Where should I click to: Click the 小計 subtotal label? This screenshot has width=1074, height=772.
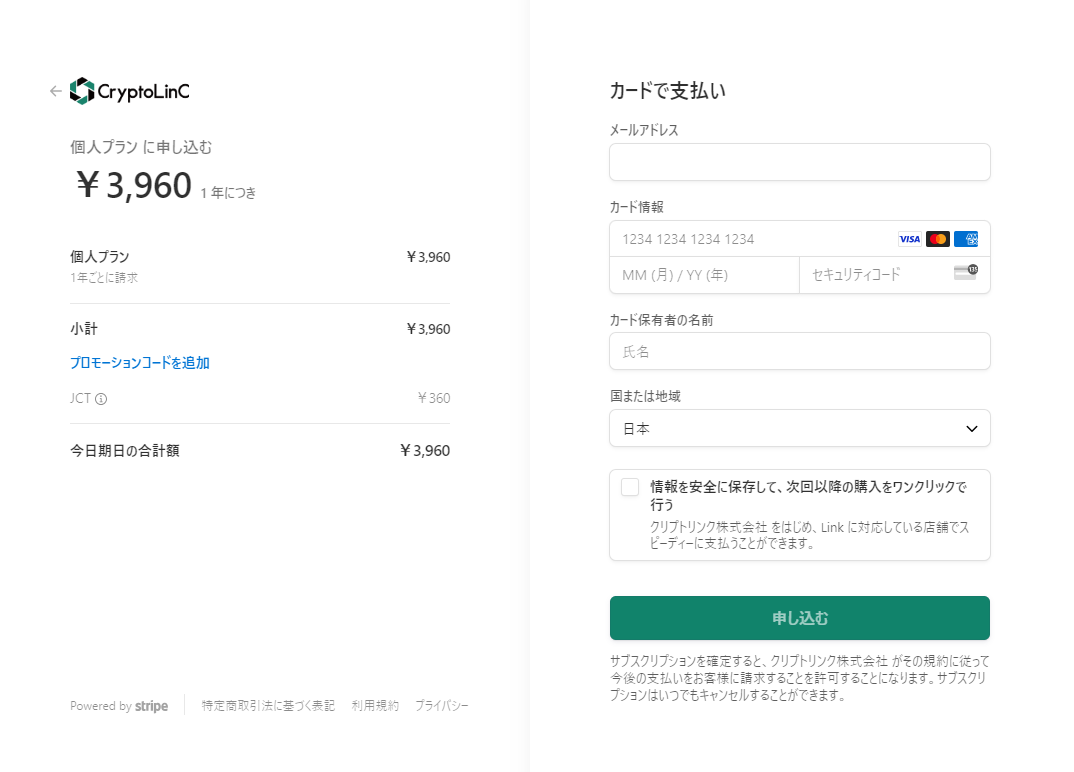[x=84, y=329]
